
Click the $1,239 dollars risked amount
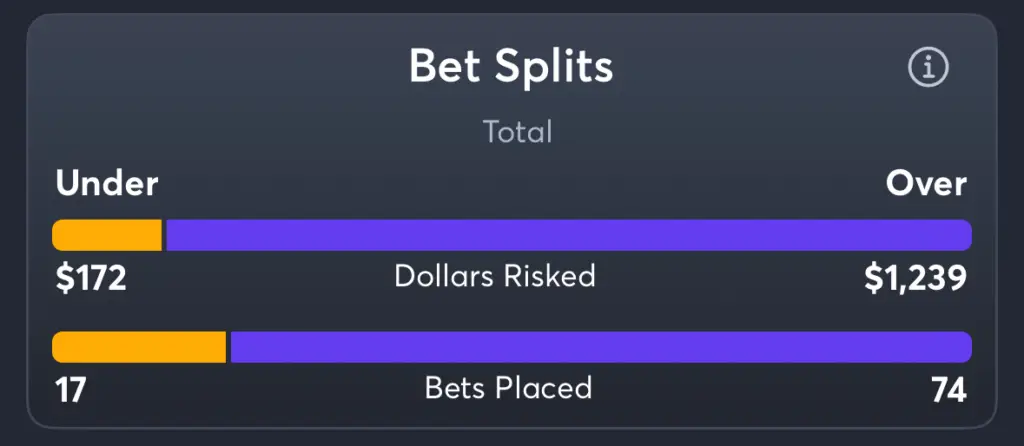916,279
